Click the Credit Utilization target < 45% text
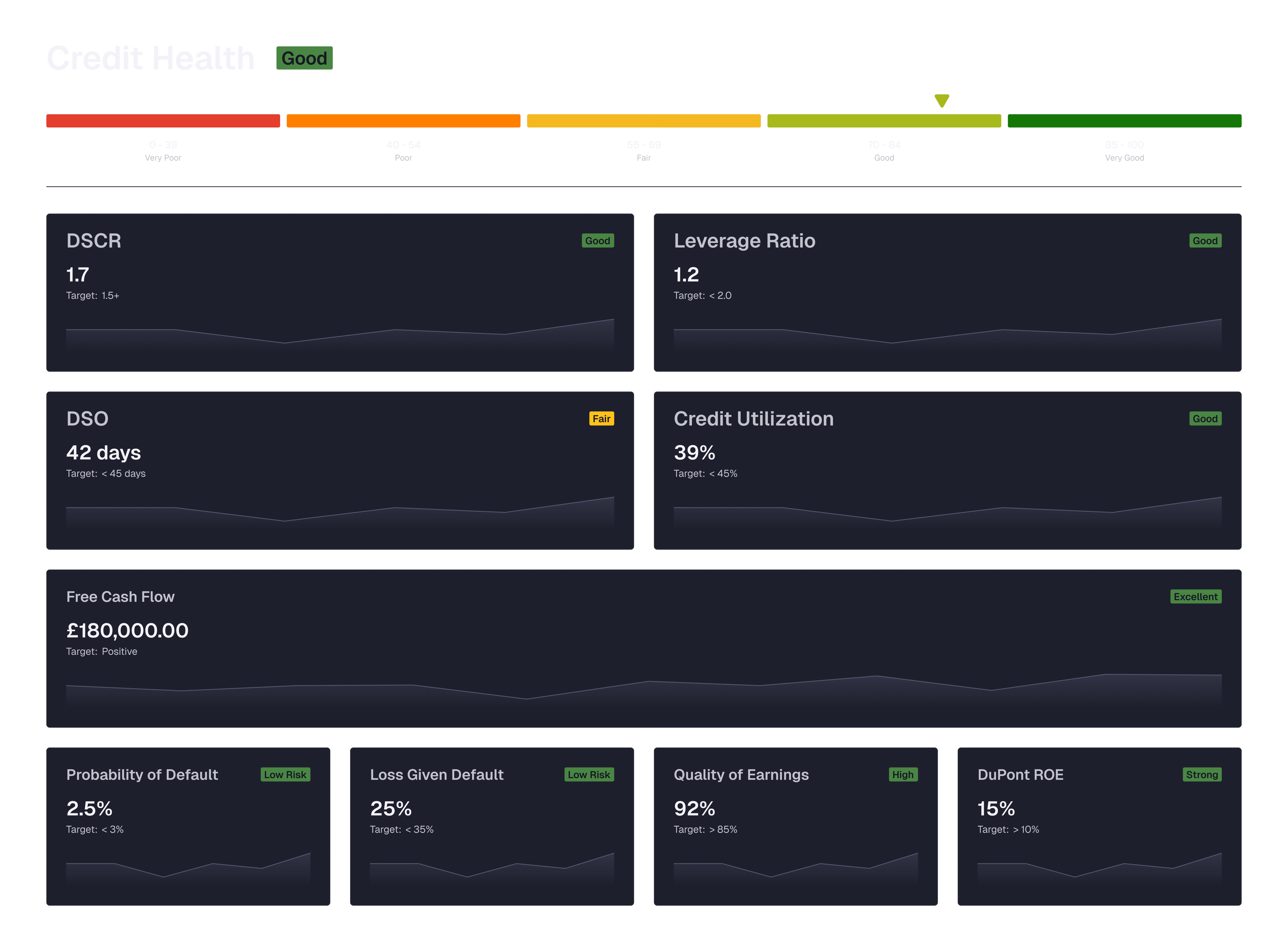This screenshot has width=1288, height=952. point(705,474)
